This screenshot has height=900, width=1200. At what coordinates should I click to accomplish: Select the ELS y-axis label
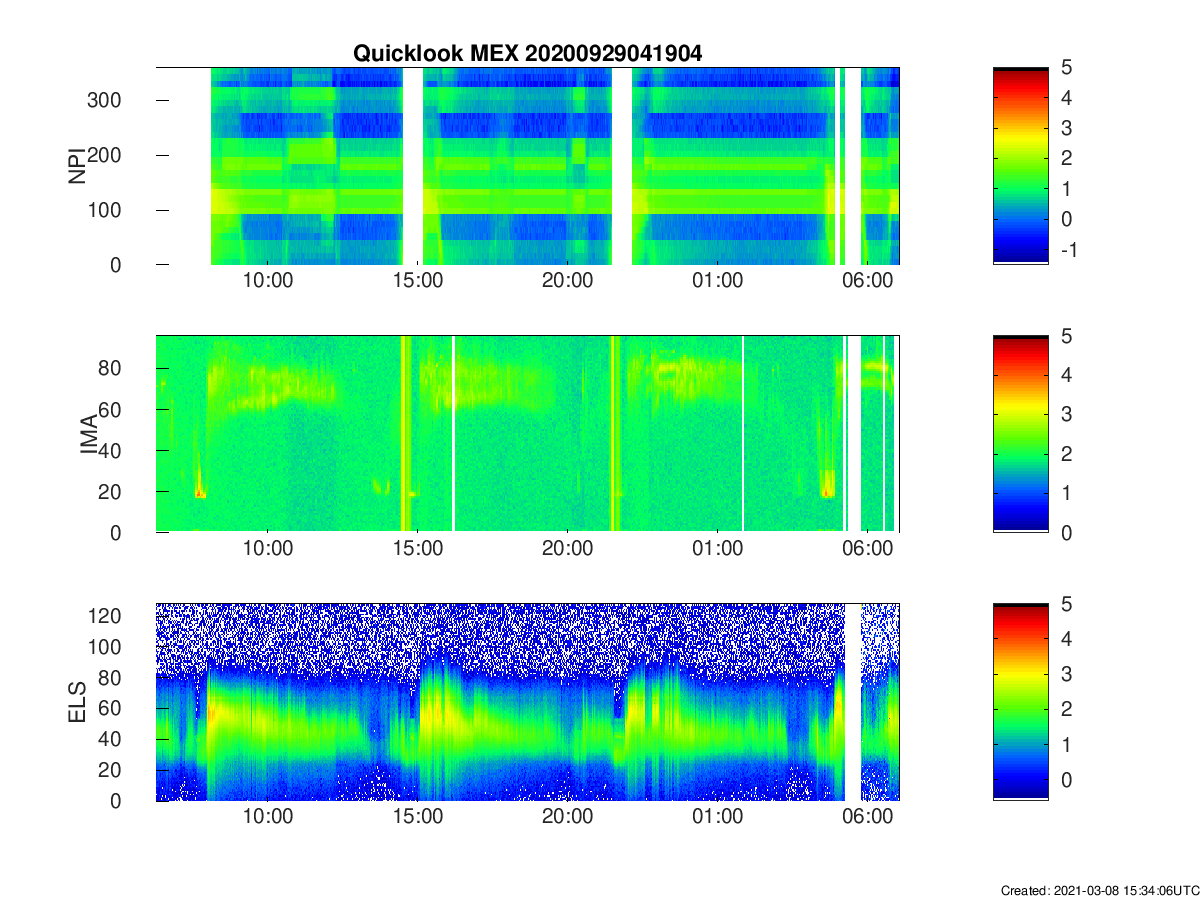click(77, 702)
